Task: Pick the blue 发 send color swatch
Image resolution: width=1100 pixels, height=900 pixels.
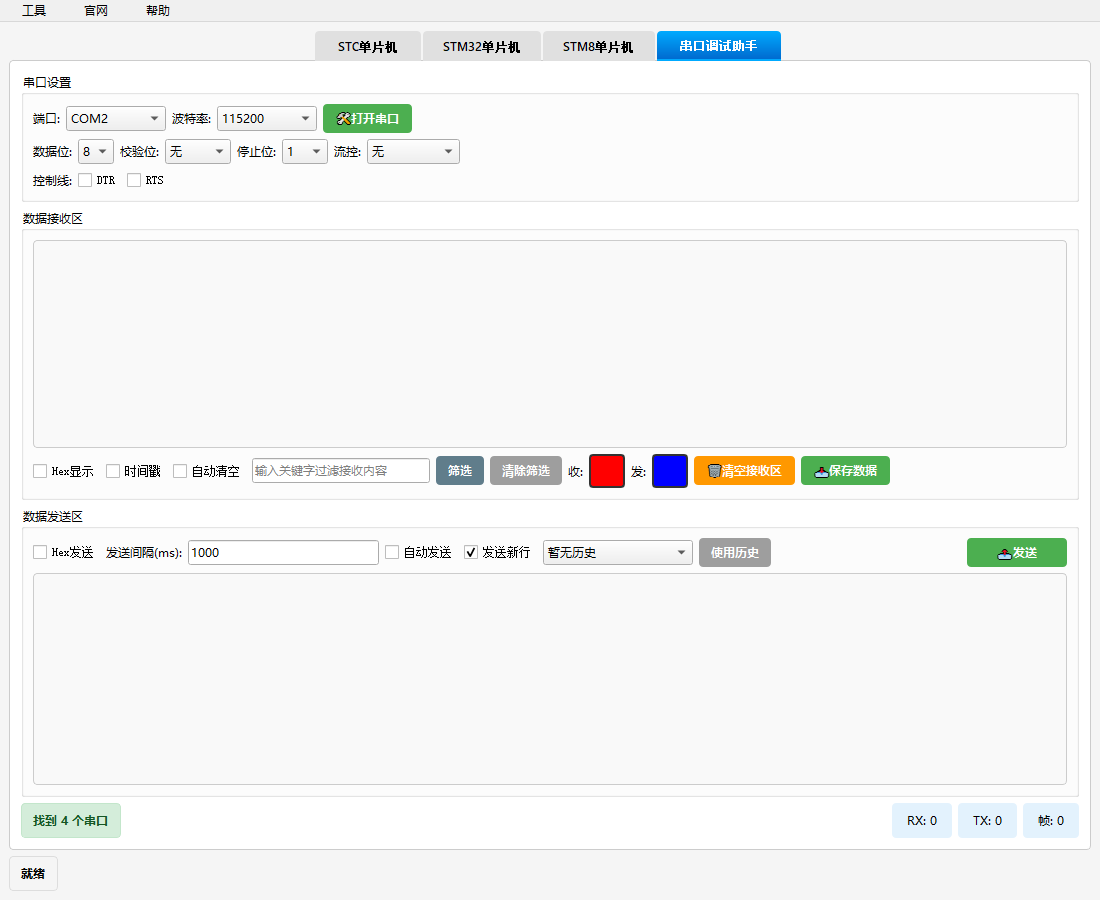Action: coord(669,471)
